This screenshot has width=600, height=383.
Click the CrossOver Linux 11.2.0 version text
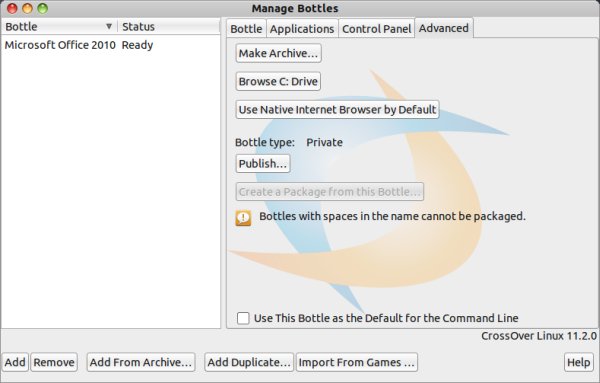pos(539,336)
